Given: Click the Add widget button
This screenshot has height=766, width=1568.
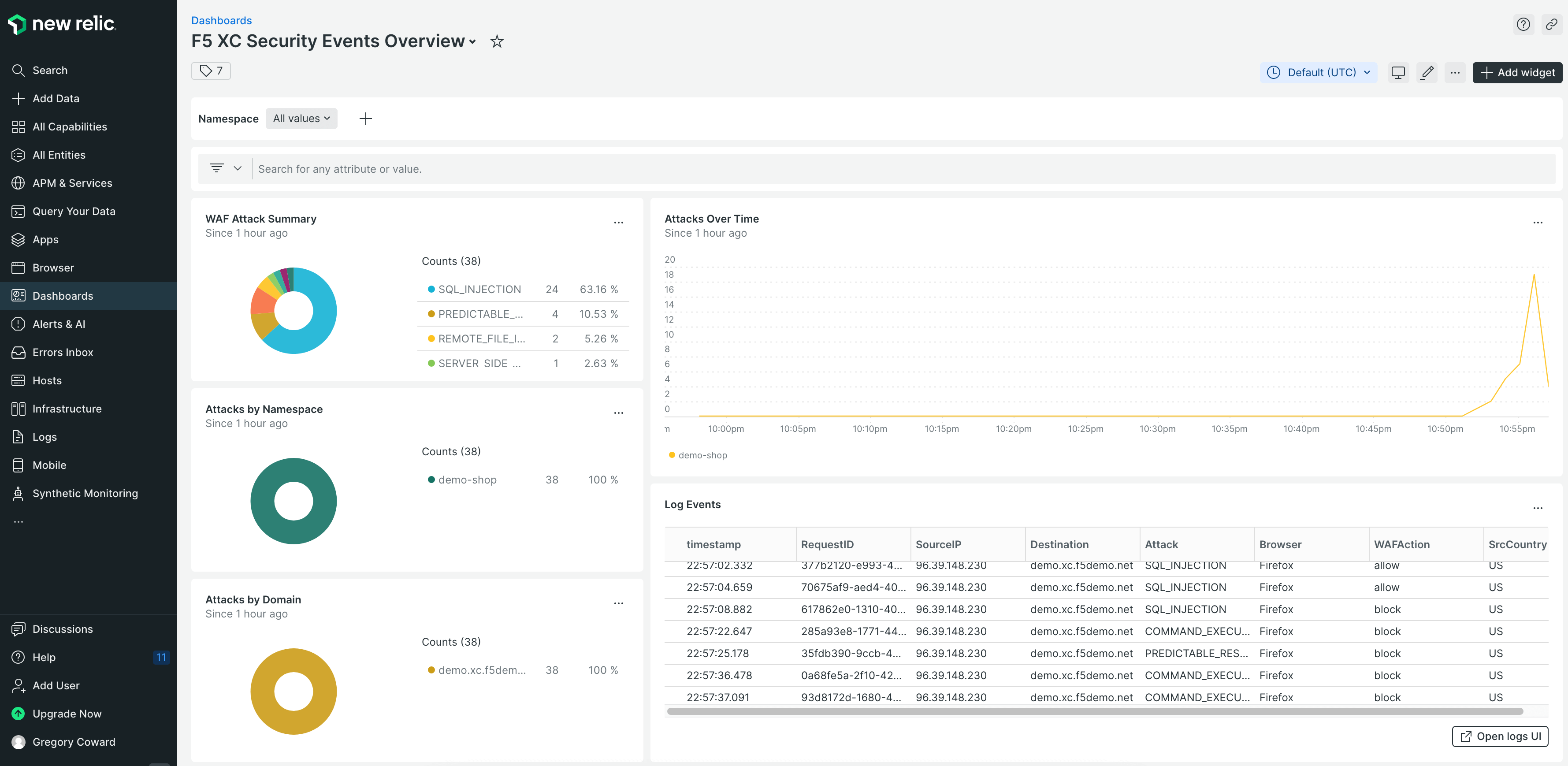Looking at the screenshot, I should tap(1517, 72).
